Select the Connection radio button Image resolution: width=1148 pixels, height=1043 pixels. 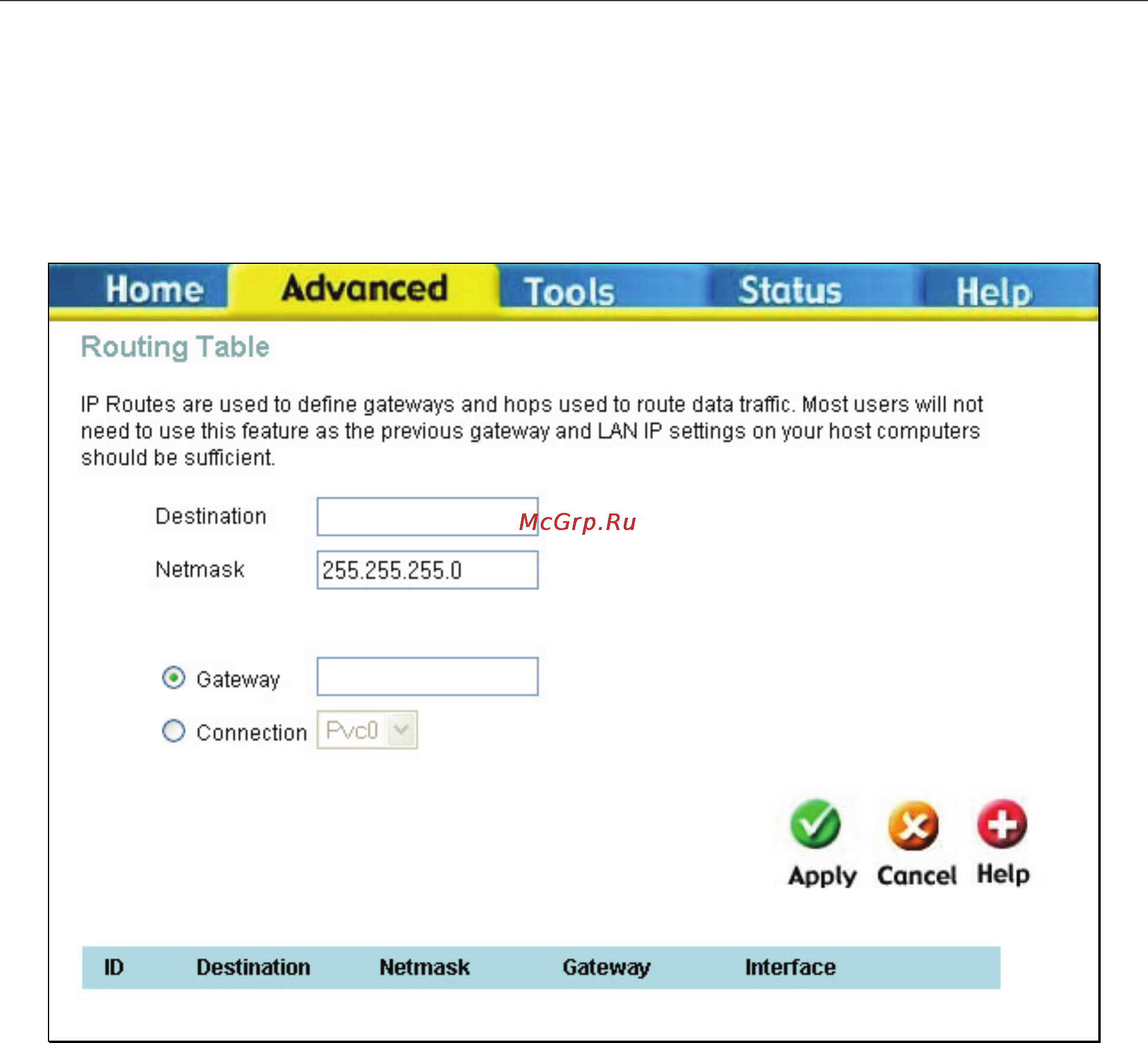point(173,731)
